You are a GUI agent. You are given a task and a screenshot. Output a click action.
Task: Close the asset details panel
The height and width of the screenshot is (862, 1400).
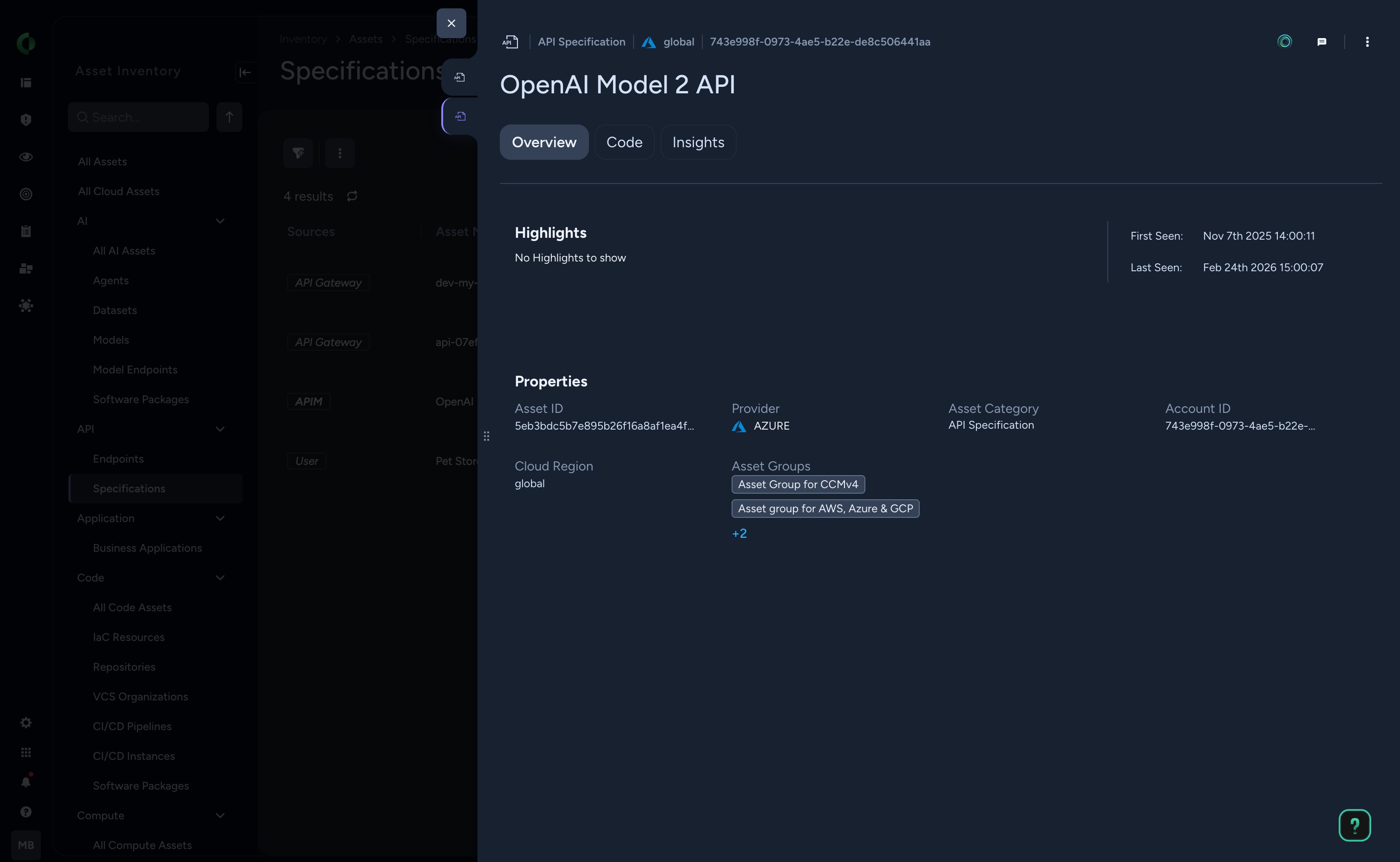(451, 23)
